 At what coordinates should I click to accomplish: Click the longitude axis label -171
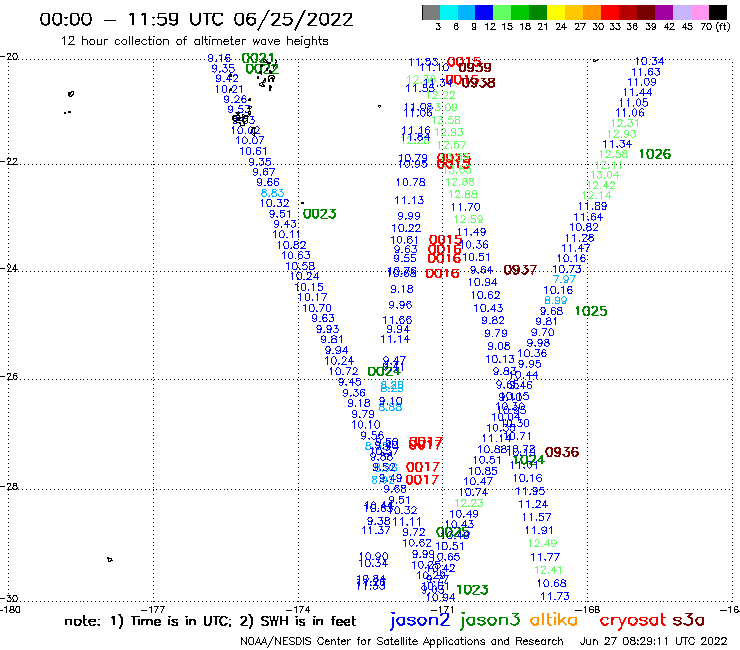coord(444,610)
